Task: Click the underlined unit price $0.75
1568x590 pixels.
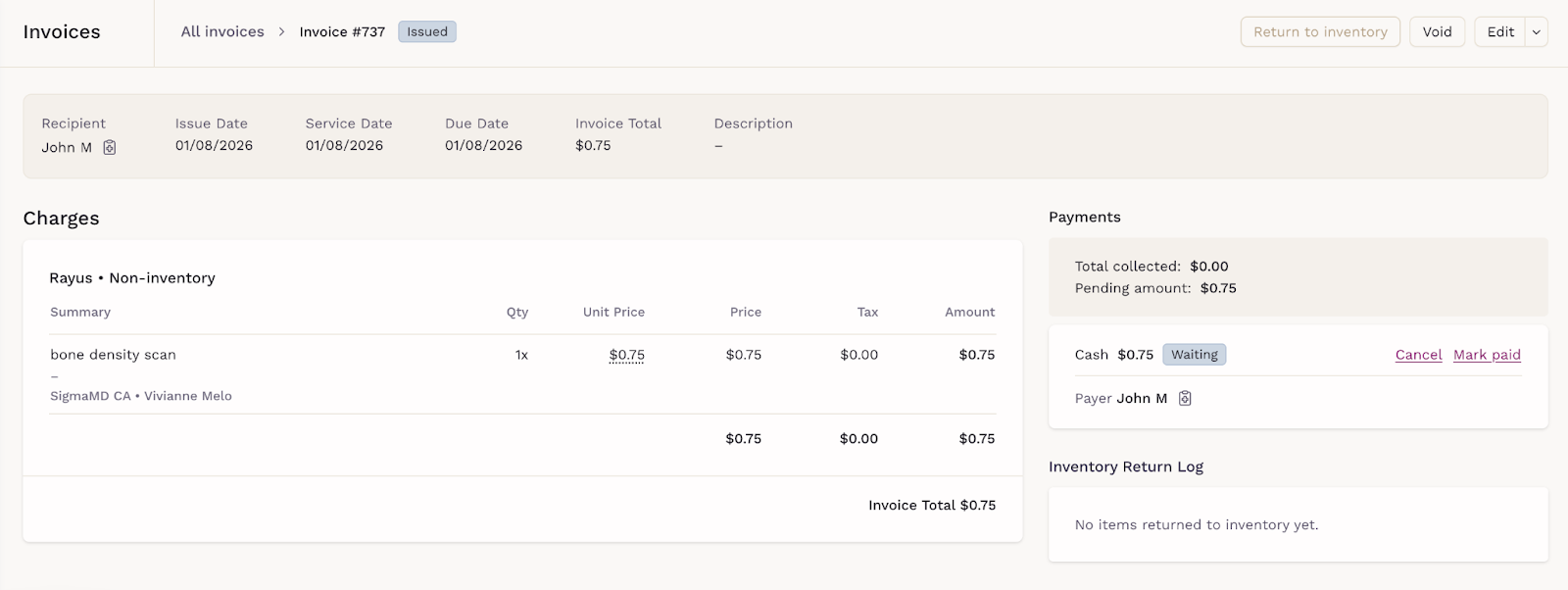Action: 627,355
